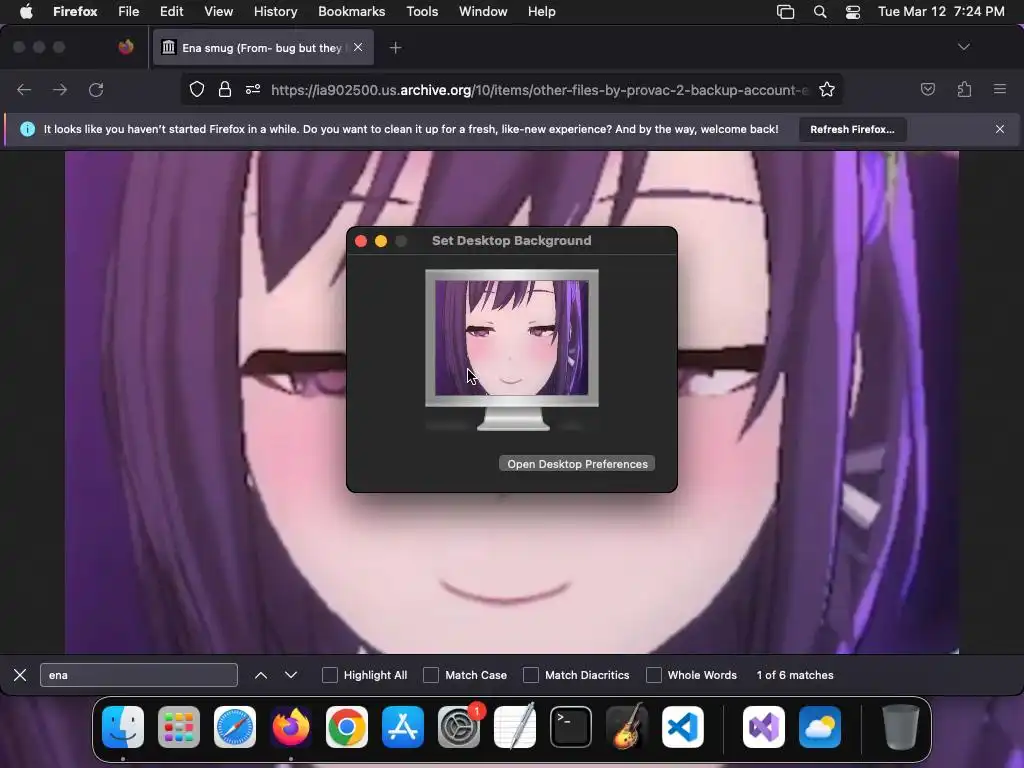This screenshot has width=1024, height=768.
Task: Open the Weather app in the Dock
Action: click(x=820, y=727)
